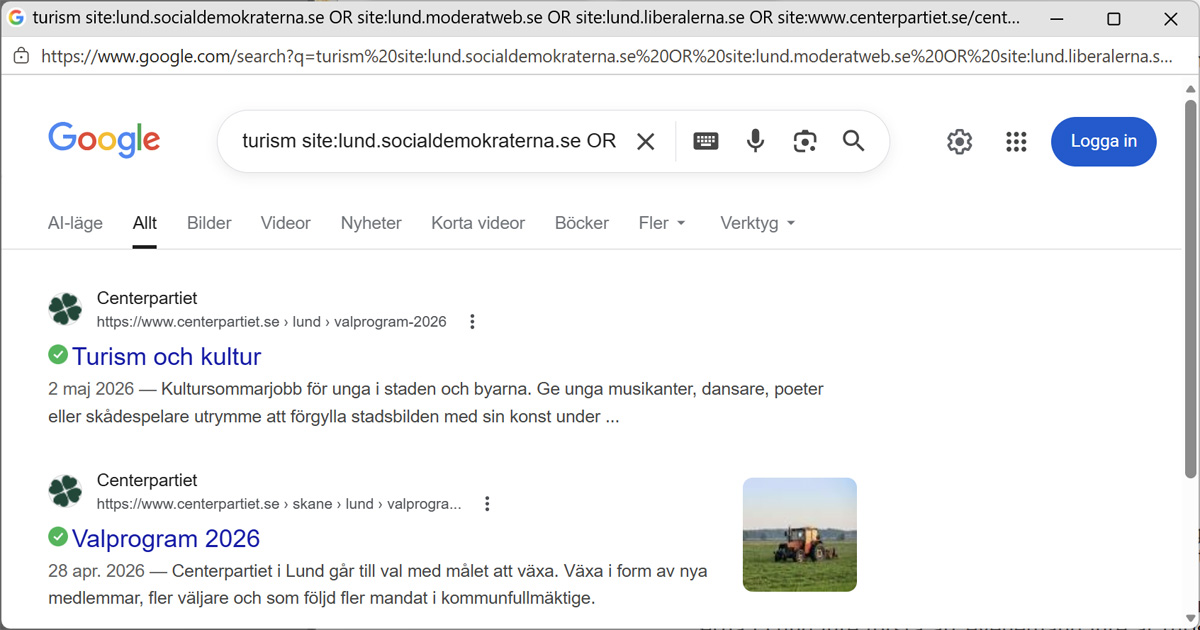Open quick settings via the gear icon
The image size is (1200, 630).
coord(960,142)
